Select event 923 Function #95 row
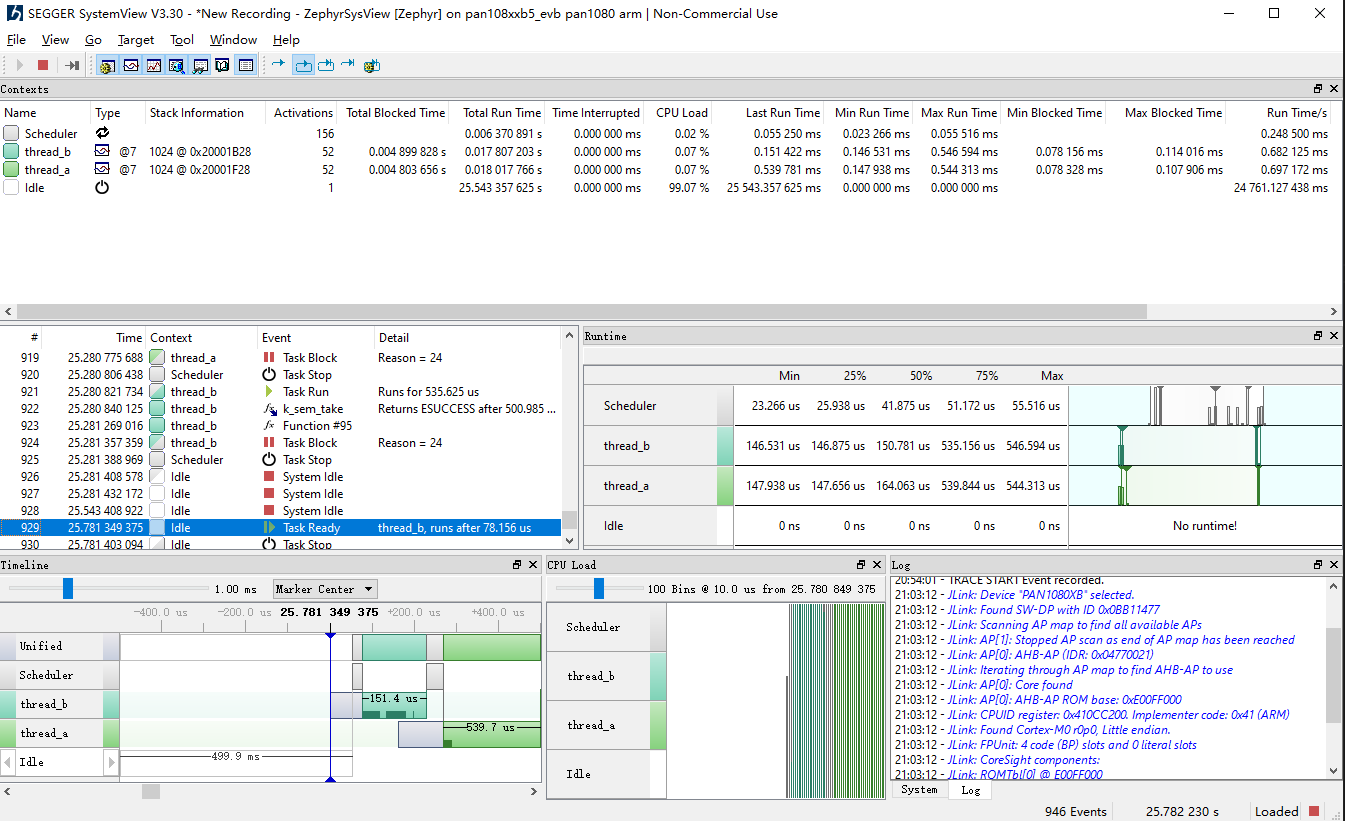The image size is (1345, 821). point(280,426)
